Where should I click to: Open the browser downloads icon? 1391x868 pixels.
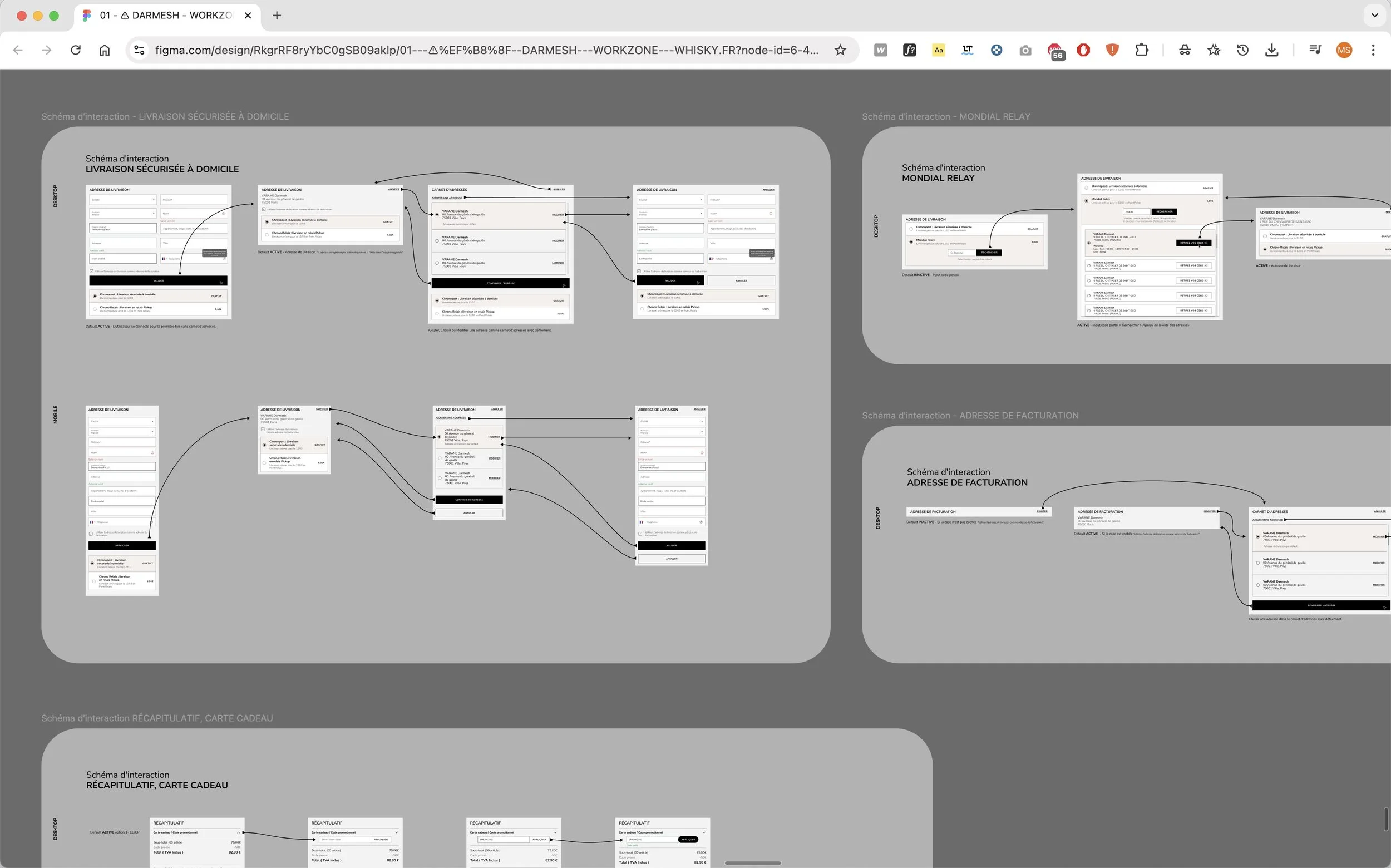pos(1271,50)
